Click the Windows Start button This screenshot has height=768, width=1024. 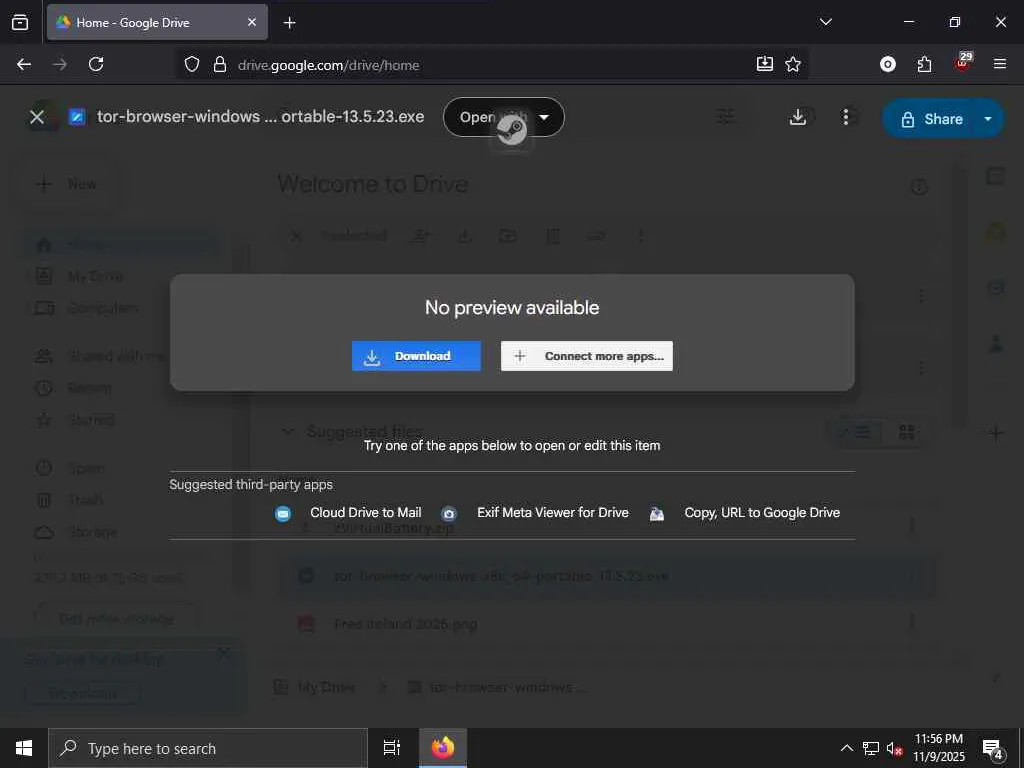[x=24, y=748]
